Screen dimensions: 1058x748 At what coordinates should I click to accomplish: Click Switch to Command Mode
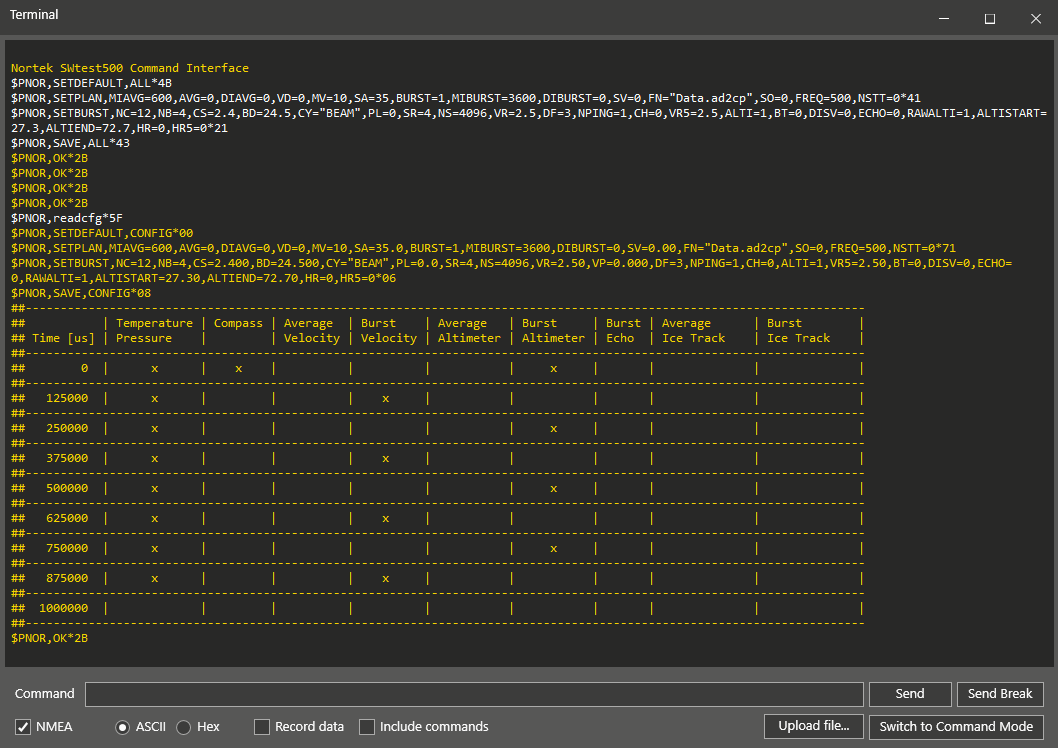pos(956,726)
